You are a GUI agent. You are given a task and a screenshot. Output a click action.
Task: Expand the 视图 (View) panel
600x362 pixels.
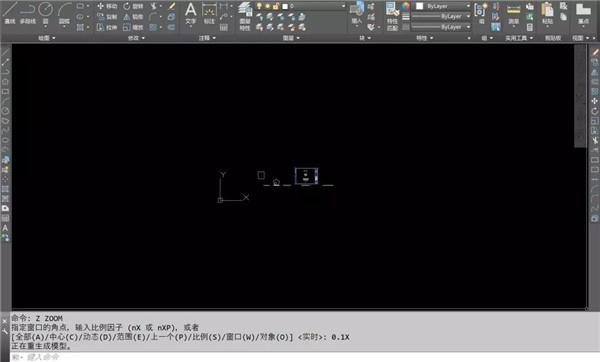click(x=580, y=38)
